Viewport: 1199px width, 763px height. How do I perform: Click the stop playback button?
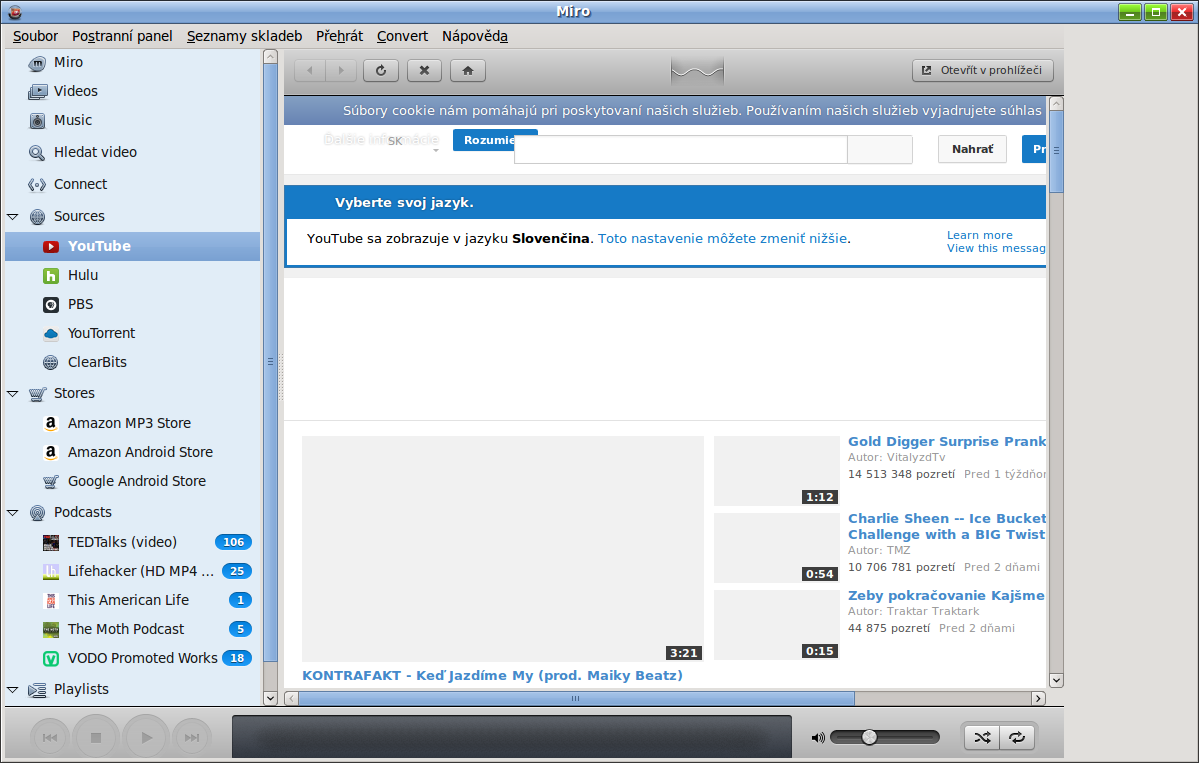point(96,738)
